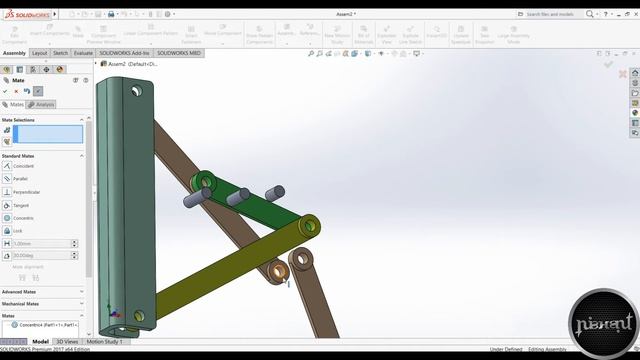Image resolution: width=640 pixels, height=360 pixels.
Task: Switch to the Assembly ribbon tab
Action: [x=14, y=53]
